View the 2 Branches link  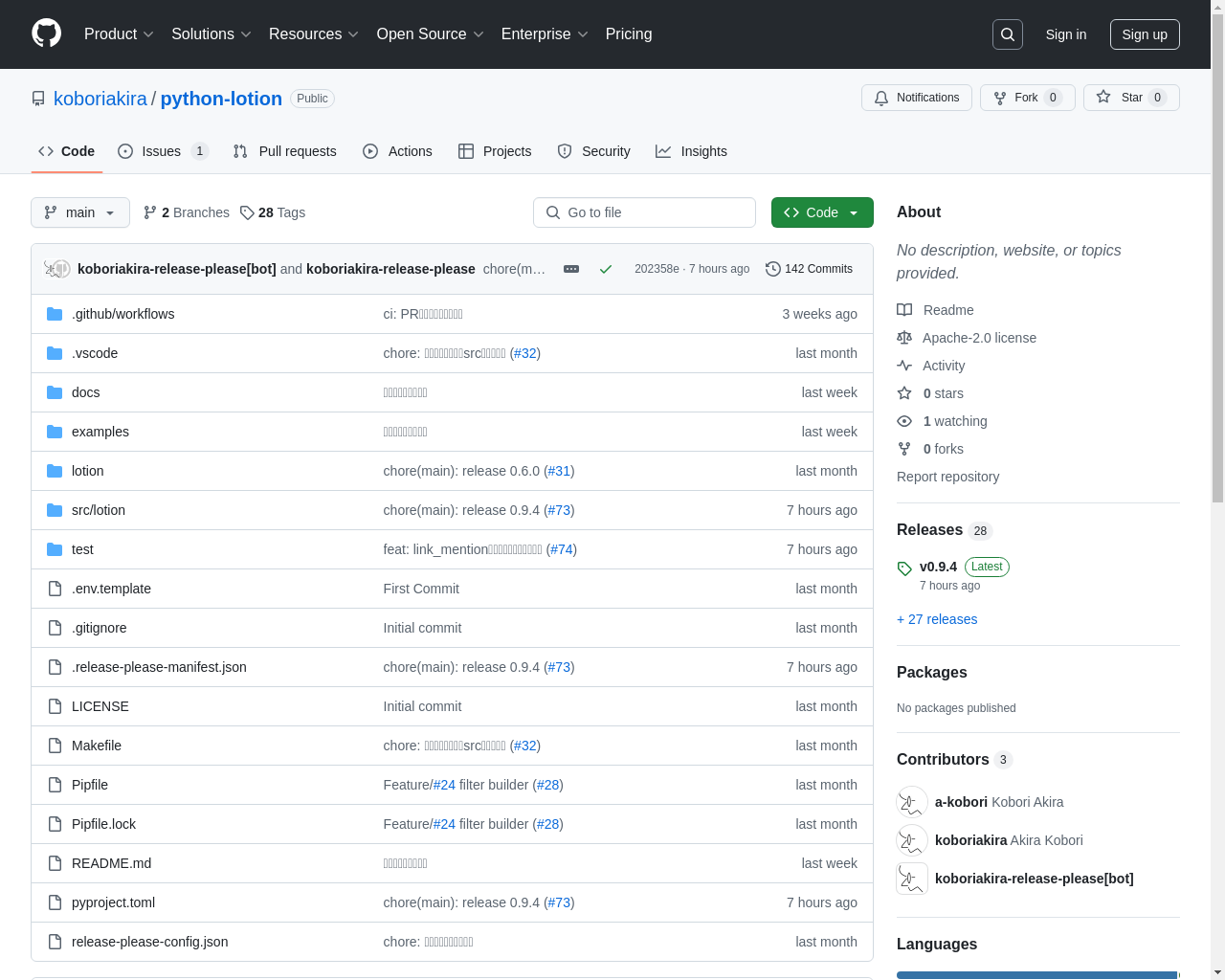(x=187, y=212)
